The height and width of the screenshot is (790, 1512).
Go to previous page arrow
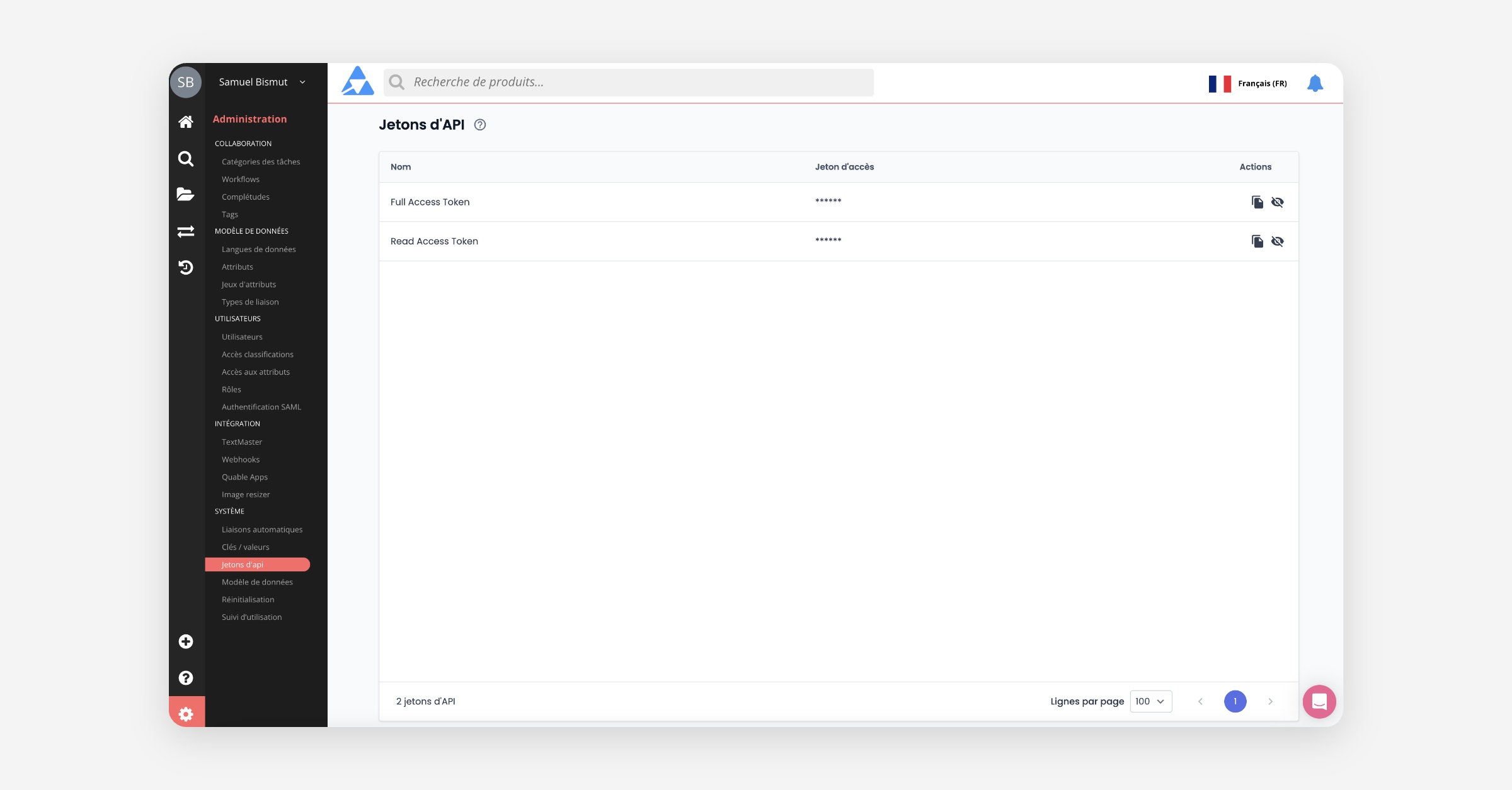point(1200,701)
